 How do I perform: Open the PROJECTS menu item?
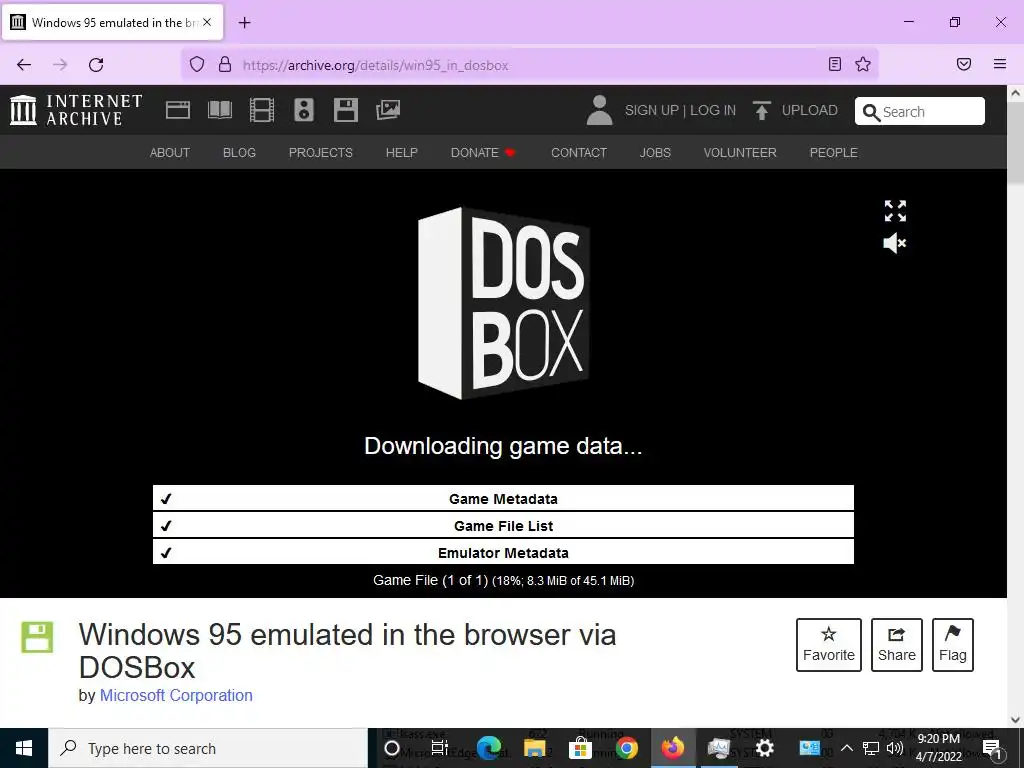point(321,153)
